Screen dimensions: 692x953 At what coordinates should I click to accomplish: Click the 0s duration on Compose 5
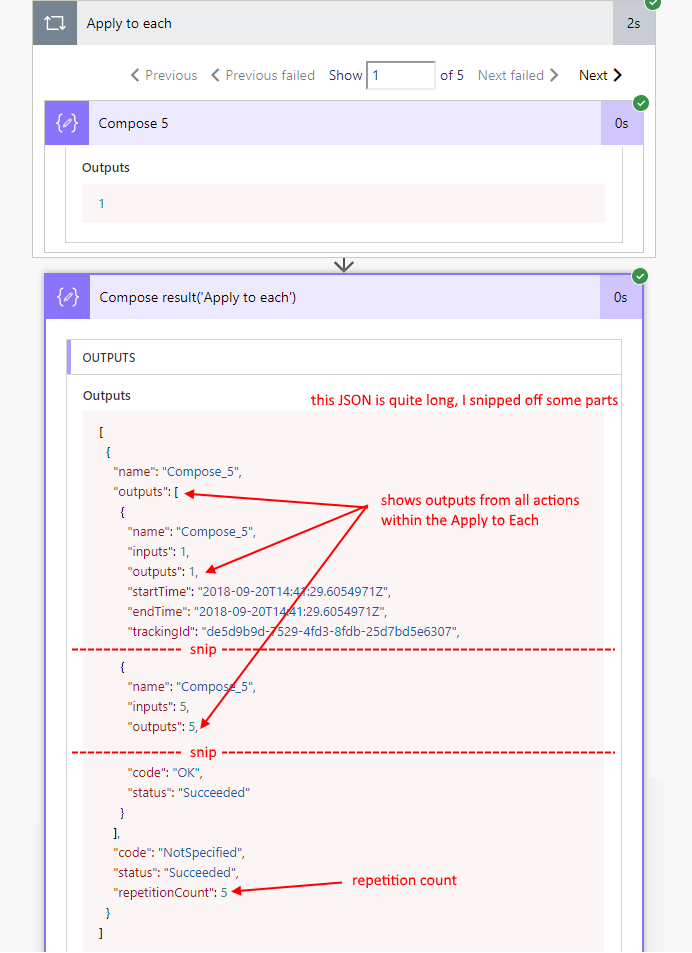(x=622, y=123)
